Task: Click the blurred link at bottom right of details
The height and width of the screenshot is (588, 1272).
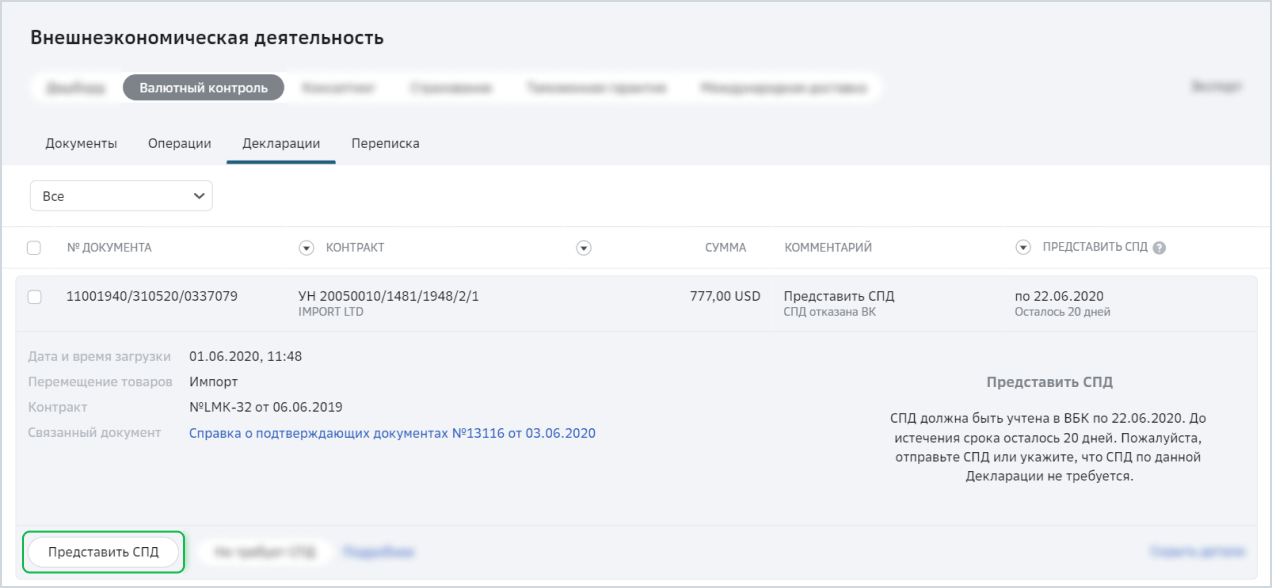Action: [x=1198, y=552]
